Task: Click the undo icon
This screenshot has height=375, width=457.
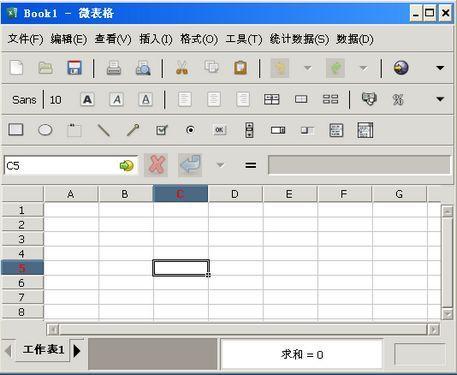Action: (280, 68)
